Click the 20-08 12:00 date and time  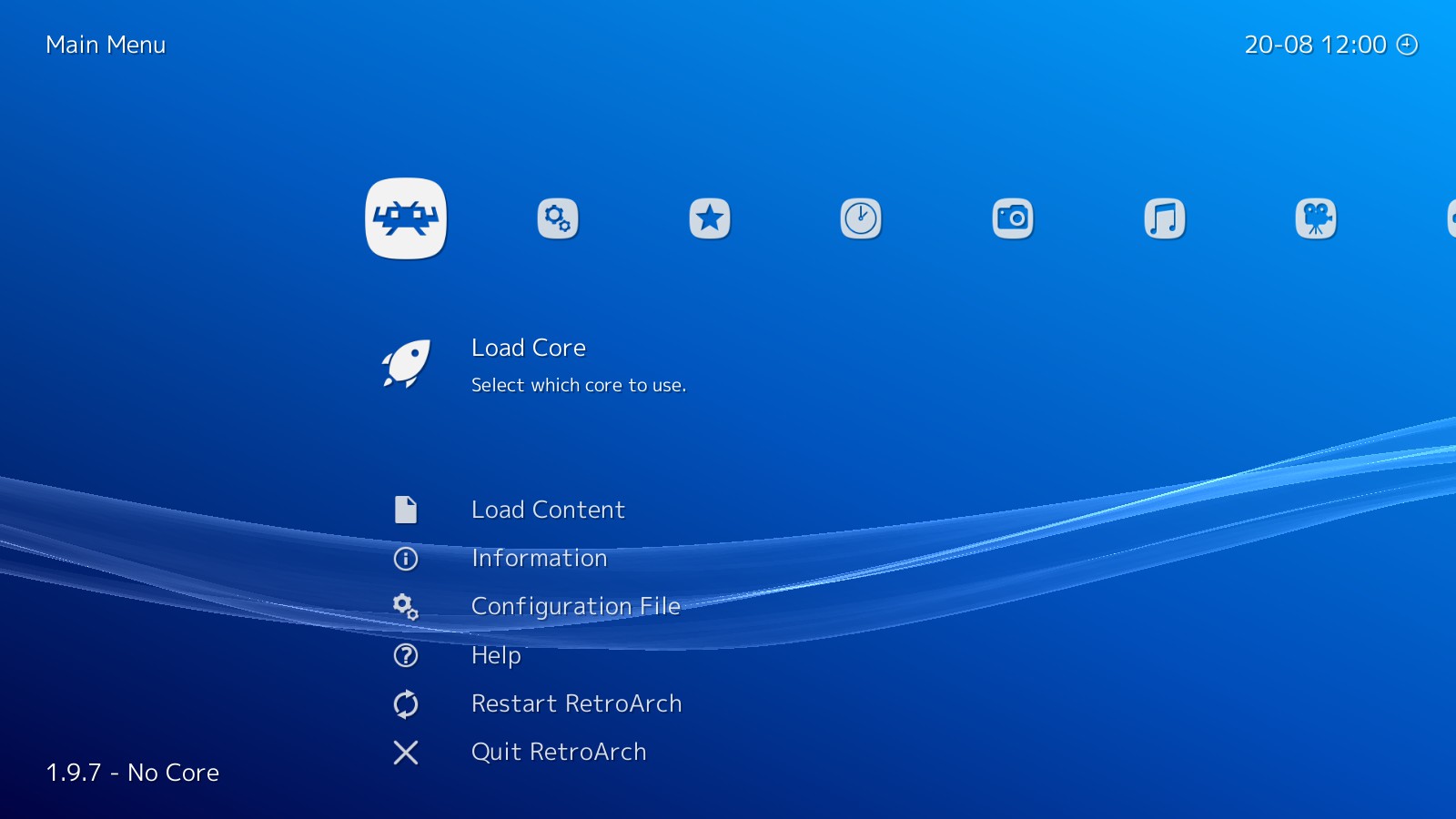click(x=1315, y=45)
